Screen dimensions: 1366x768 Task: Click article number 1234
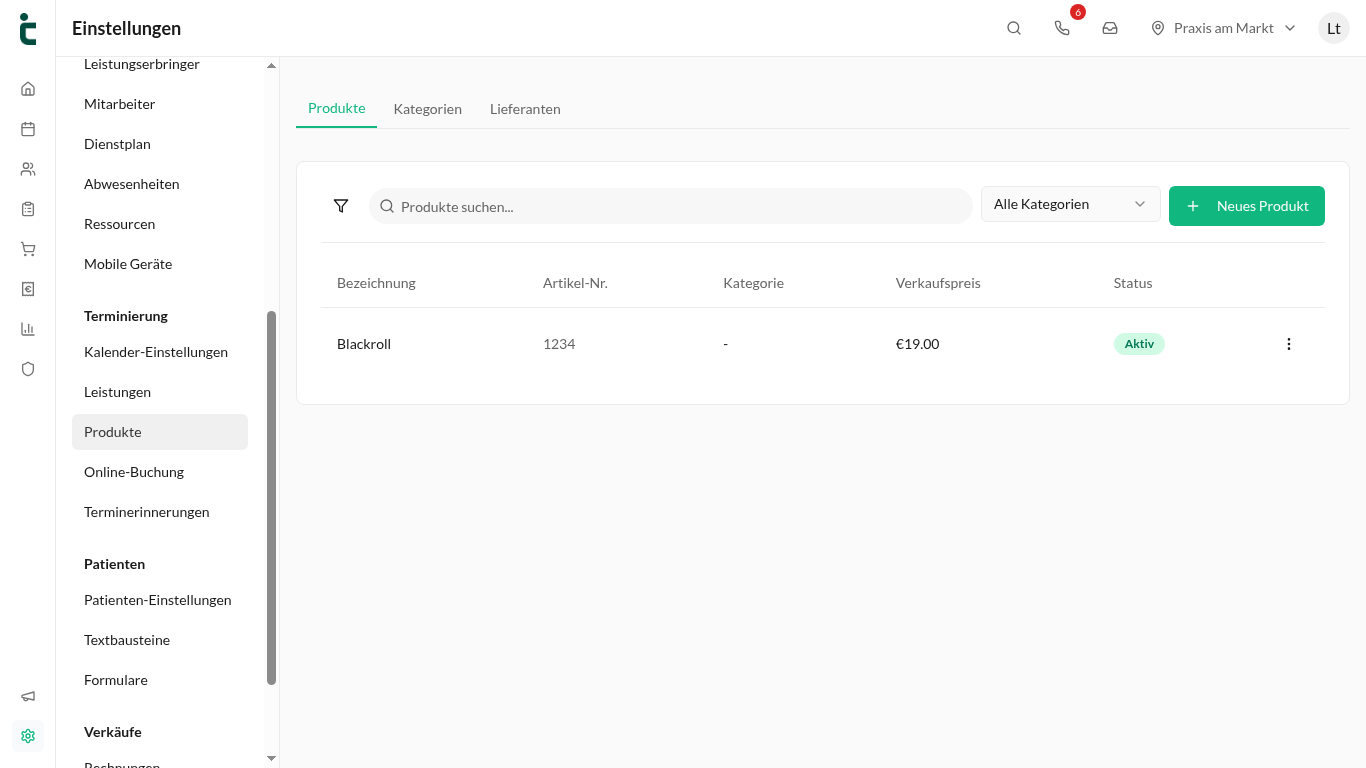pyautogui.click(x=559, y=344)
